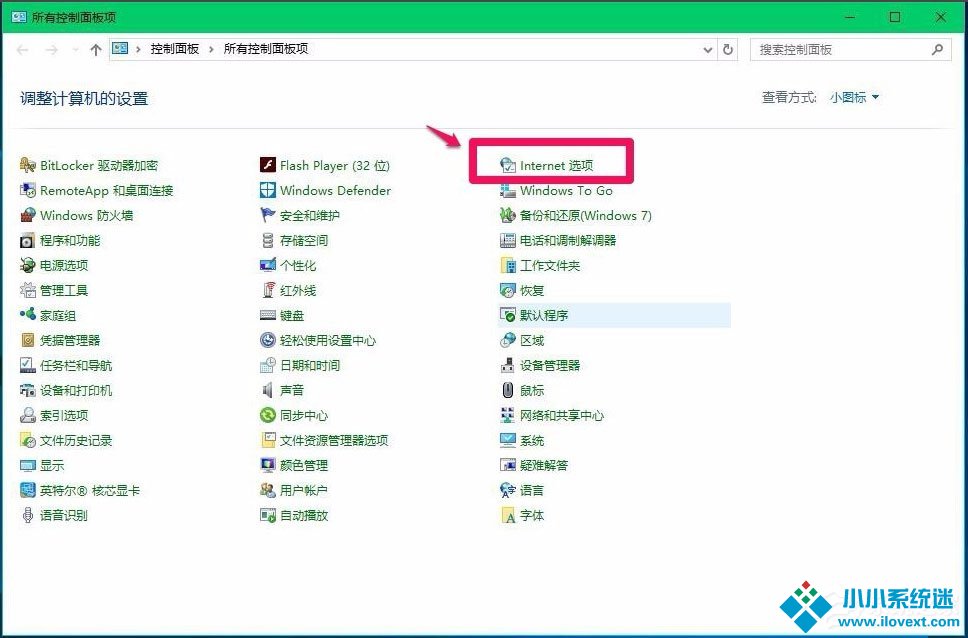
Task: Open the 凭据管理器 icon
Action: tap(28, 340)
